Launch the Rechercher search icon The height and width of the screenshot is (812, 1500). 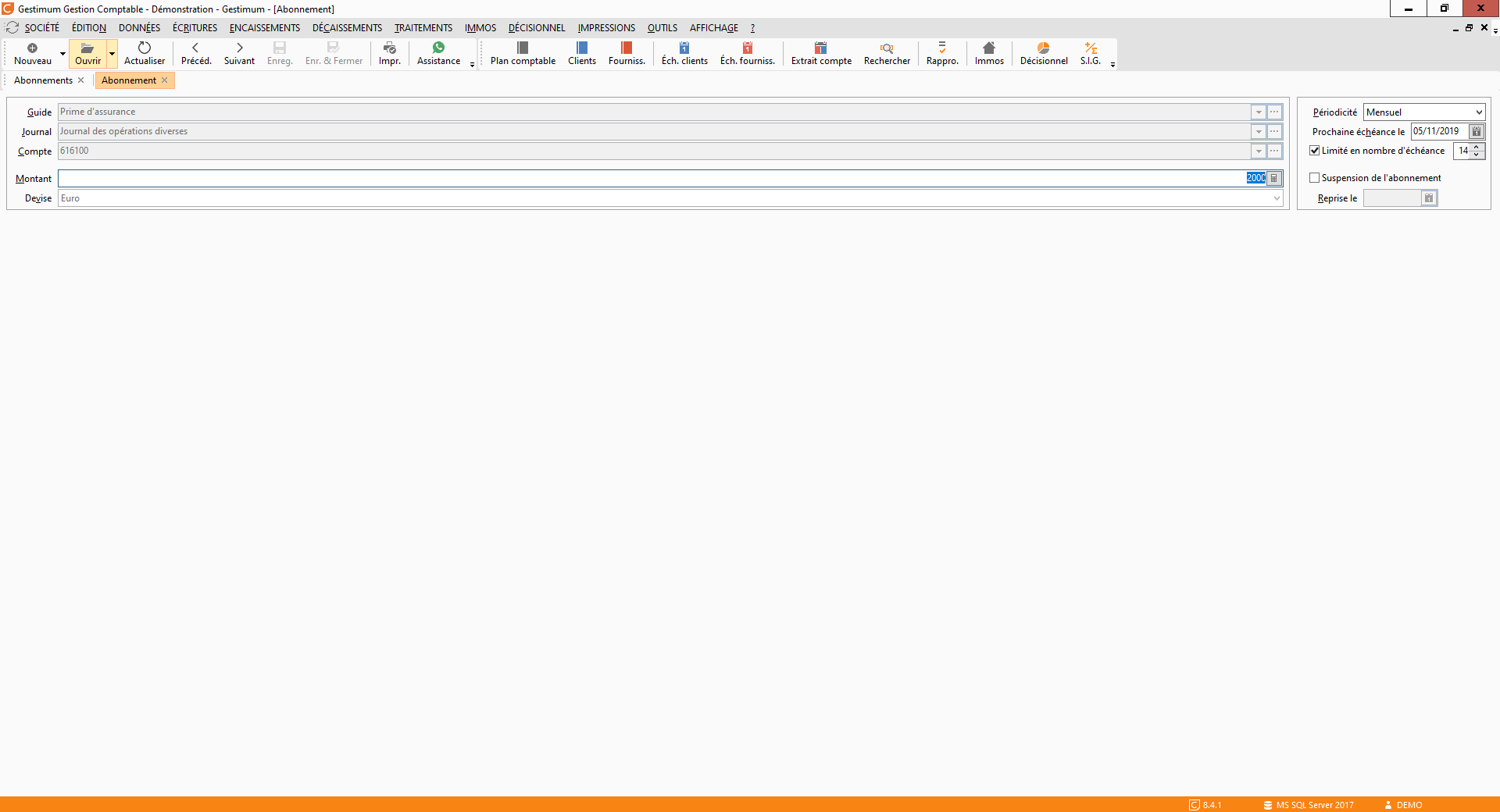click(x=887, y=48)
